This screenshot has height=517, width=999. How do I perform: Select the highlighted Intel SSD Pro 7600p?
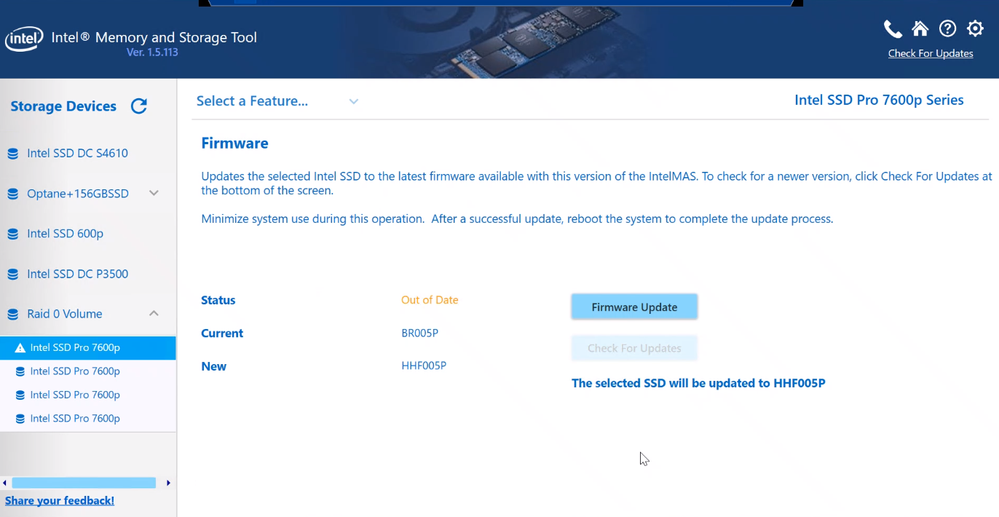coord(88,347)
